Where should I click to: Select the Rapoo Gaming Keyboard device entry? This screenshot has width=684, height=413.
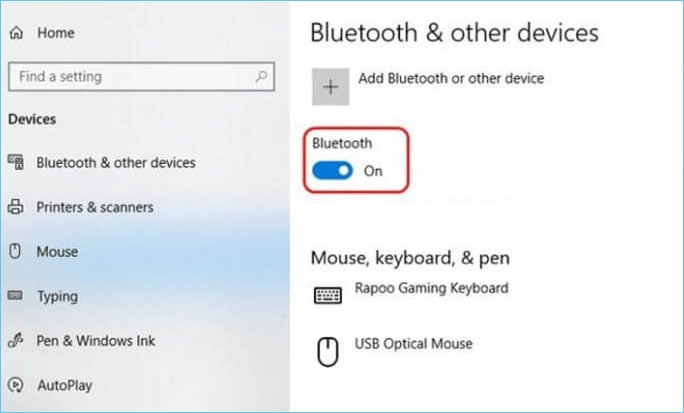pos(431,288)
